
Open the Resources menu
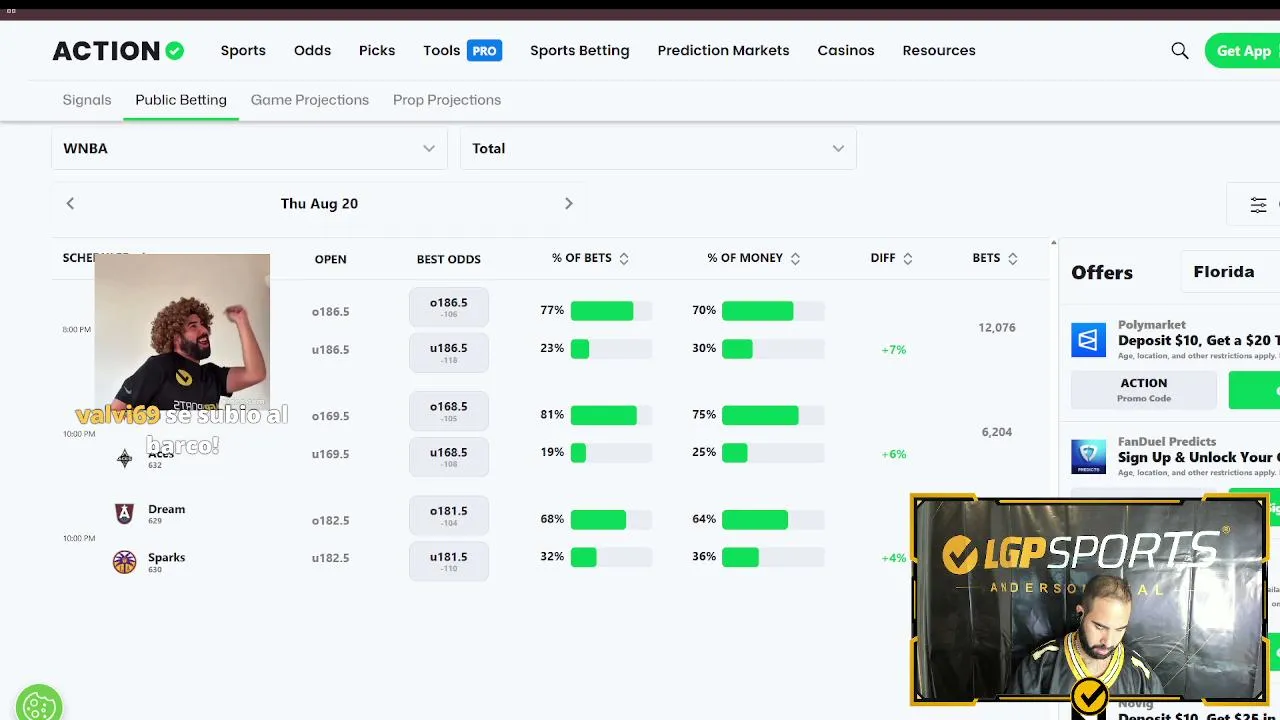click(x=939, y=50)
